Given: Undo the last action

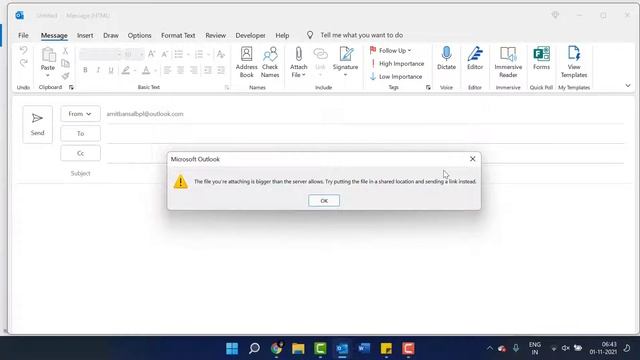Looking at the screenshot, I should (24, 51).
